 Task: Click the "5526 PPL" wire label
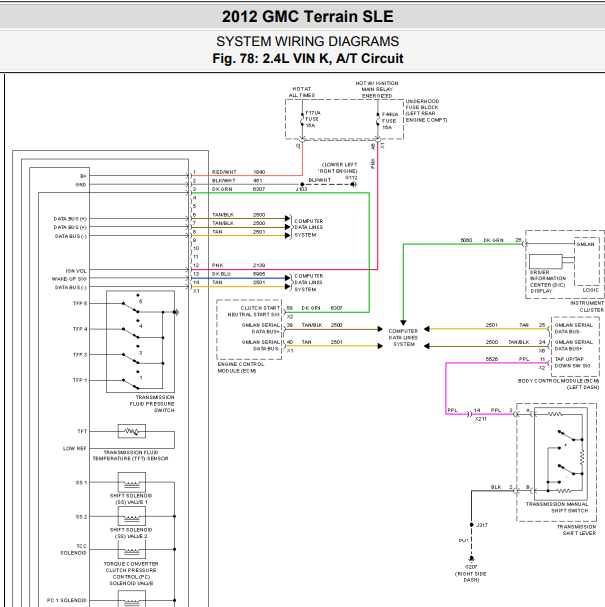[507, 359]
